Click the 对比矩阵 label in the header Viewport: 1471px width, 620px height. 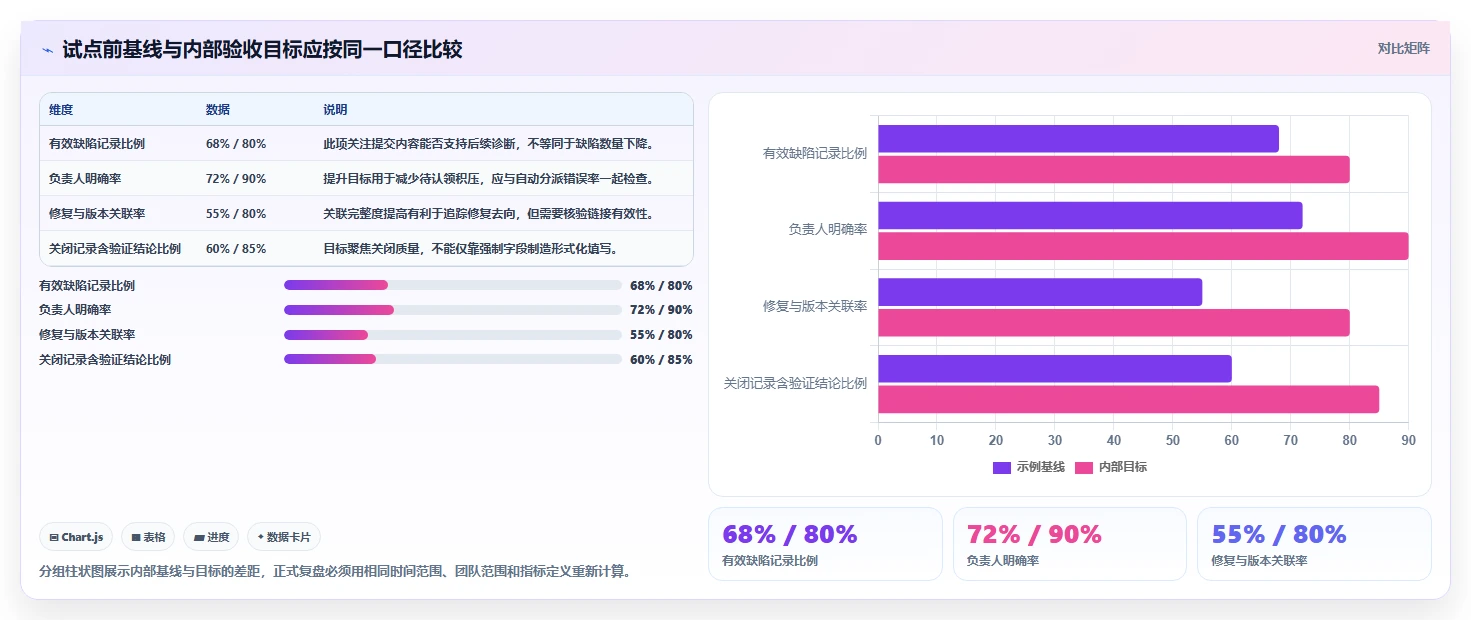point(1403,48)
